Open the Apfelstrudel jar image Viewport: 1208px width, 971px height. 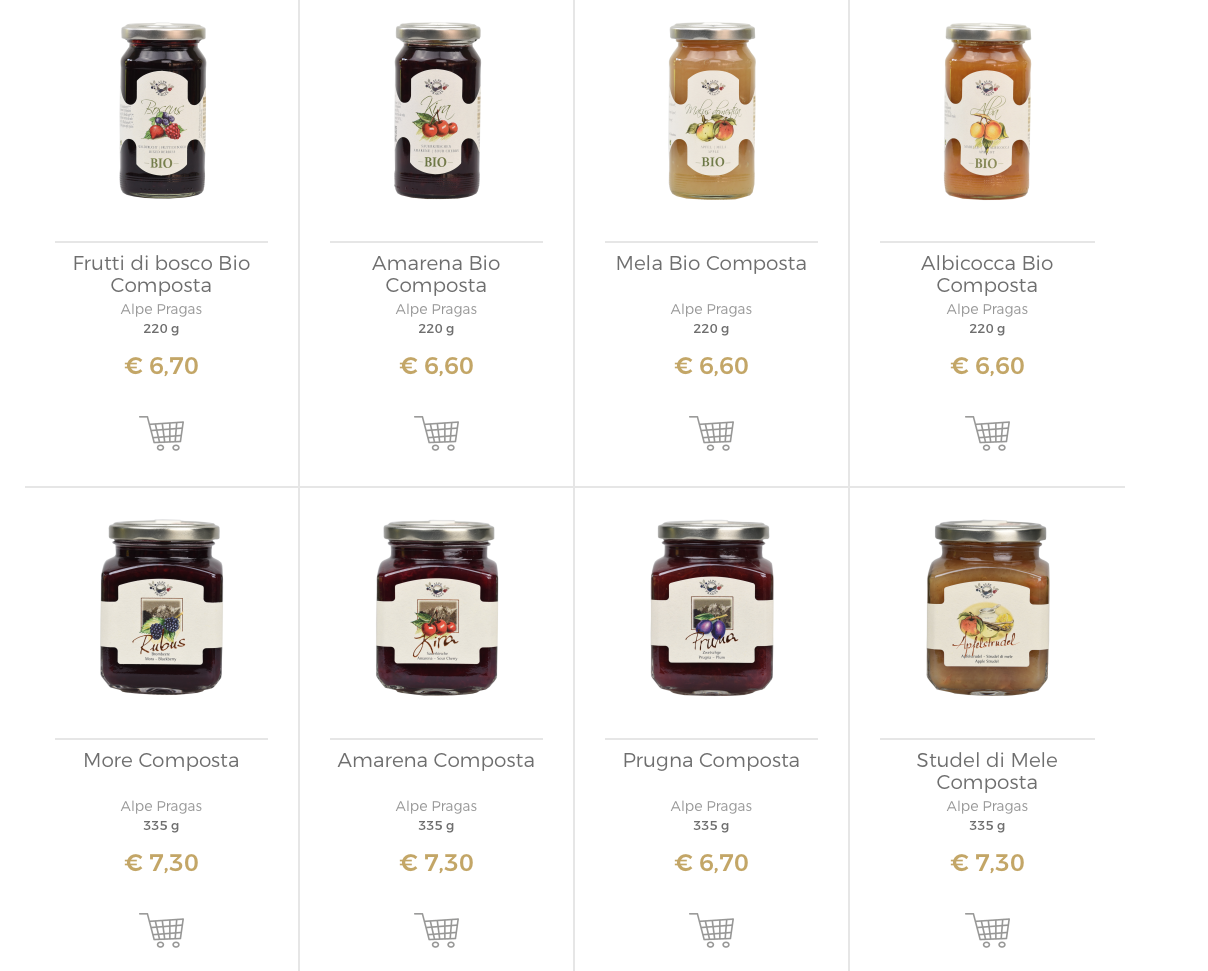pyautogui.click(x=988, y=607)
